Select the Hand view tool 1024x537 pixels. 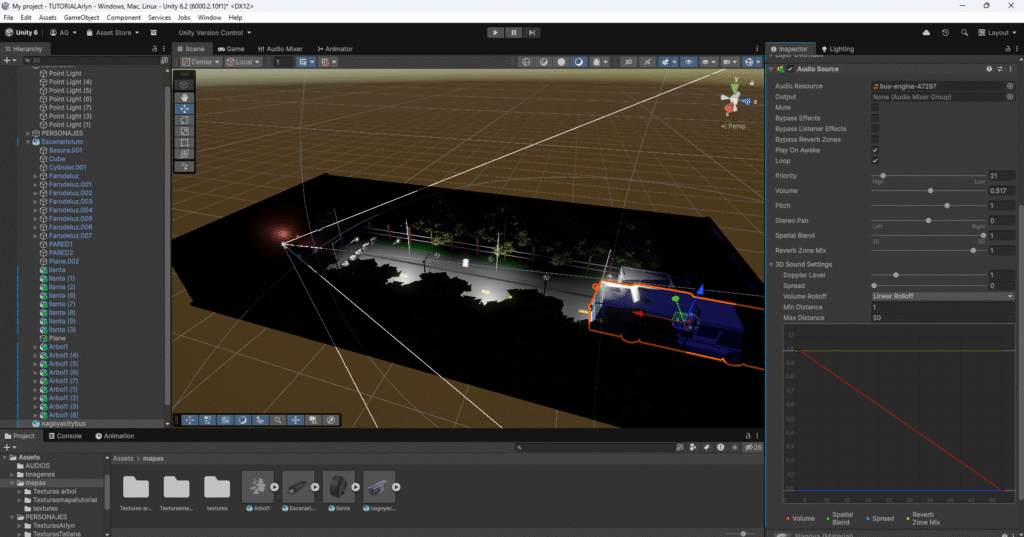184,97
